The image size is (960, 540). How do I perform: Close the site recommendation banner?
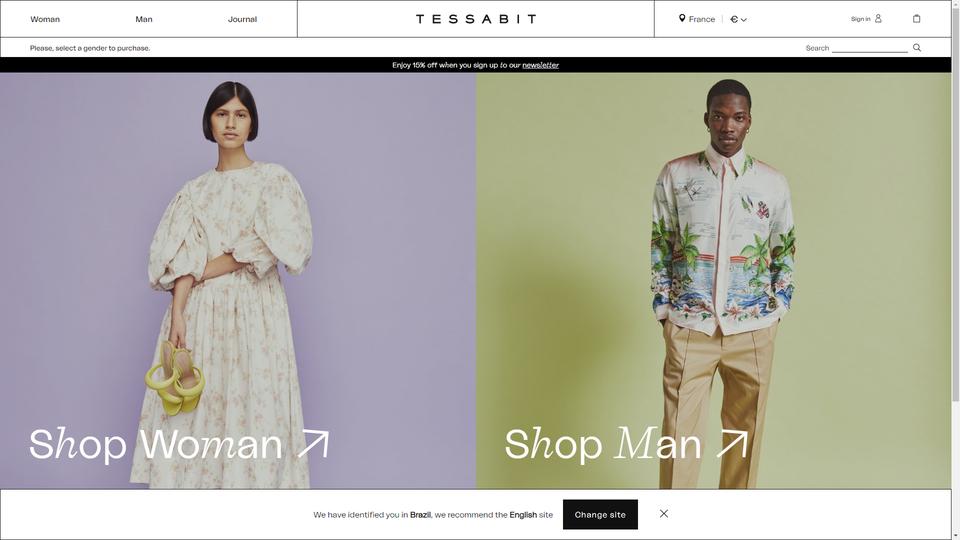tap(664, 514)
